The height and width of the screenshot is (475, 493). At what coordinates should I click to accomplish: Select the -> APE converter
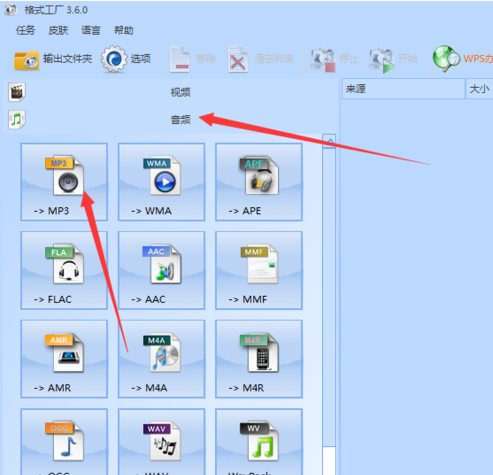pyautogui.click(x=259, y=182)
